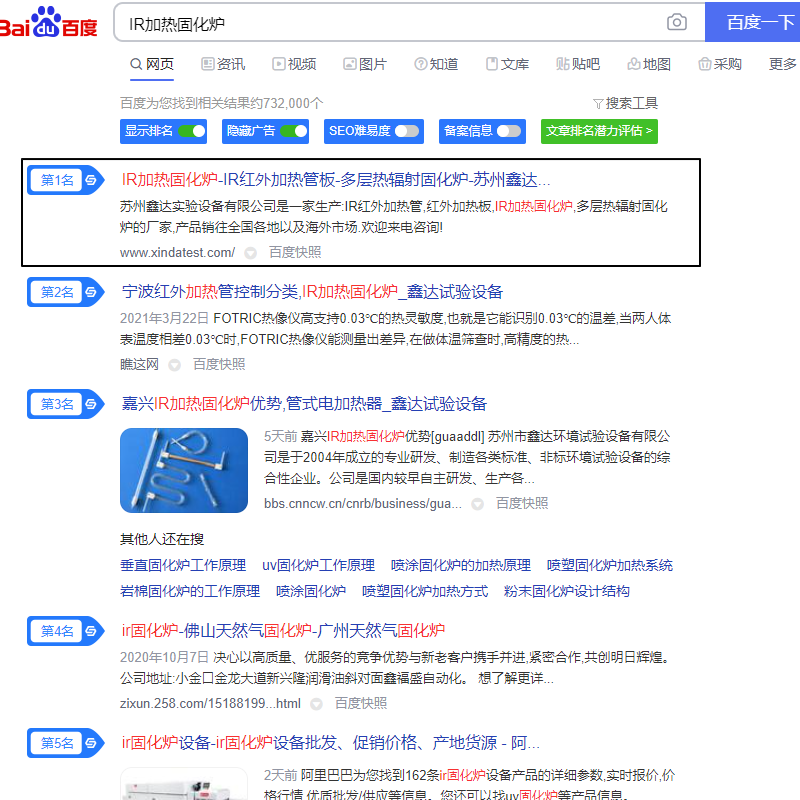Toggle the 隐藏广告 switch

point(294,131)
